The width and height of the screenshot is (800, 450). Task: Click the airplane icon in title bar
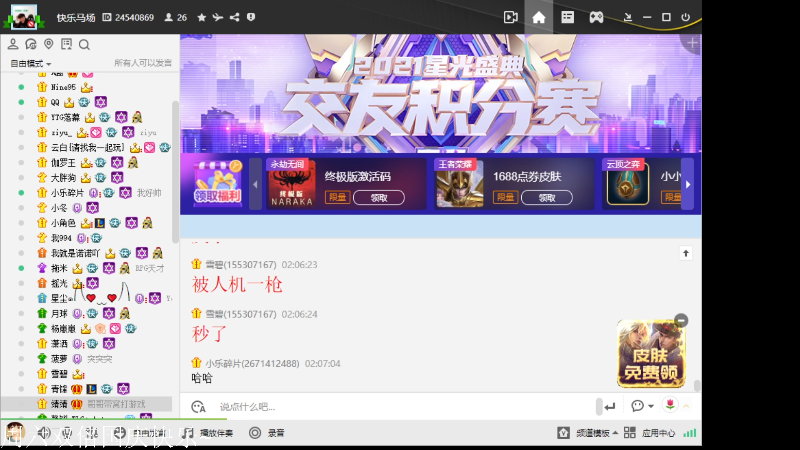coord(218,17)
